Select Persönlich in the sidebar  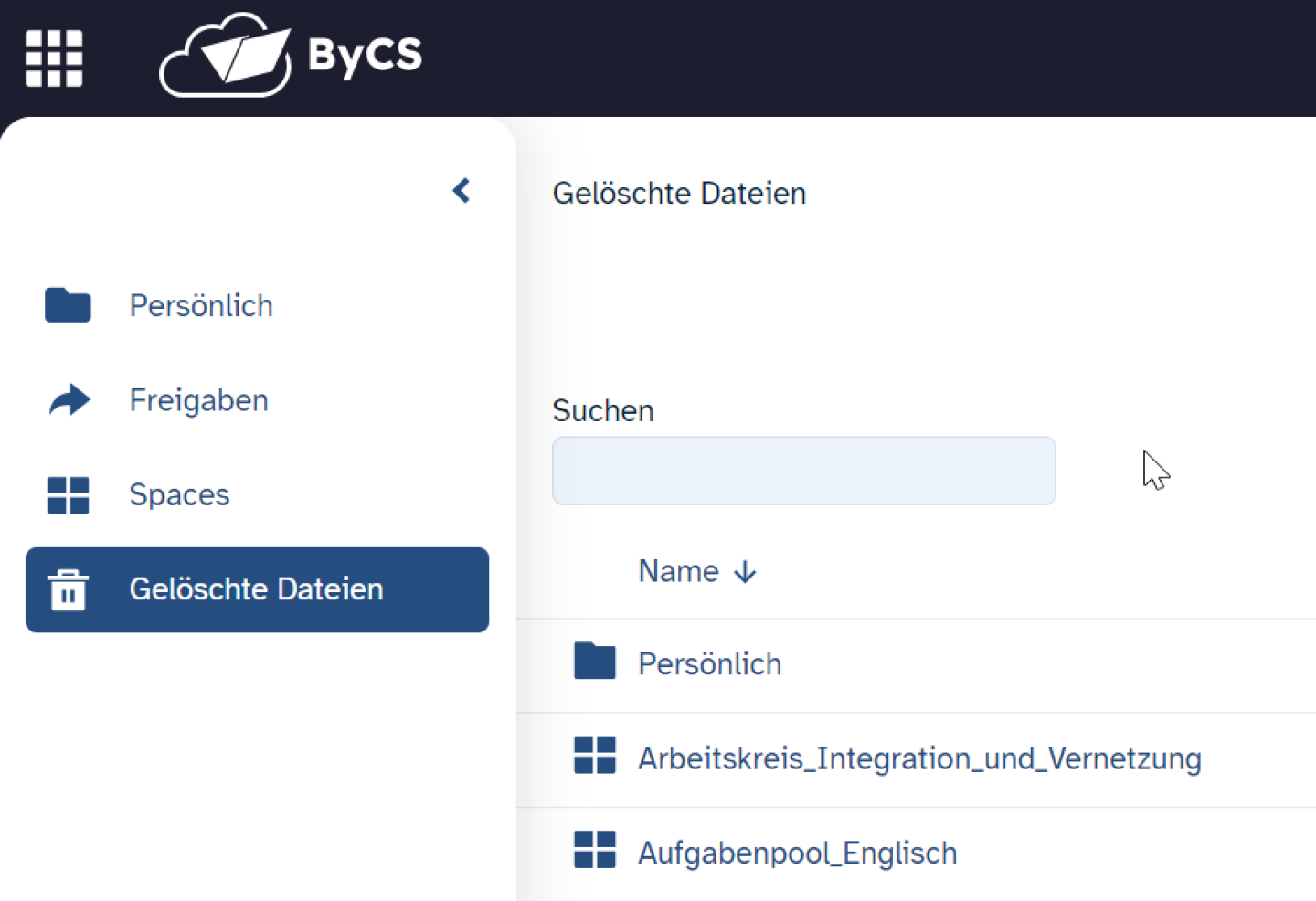201,305
